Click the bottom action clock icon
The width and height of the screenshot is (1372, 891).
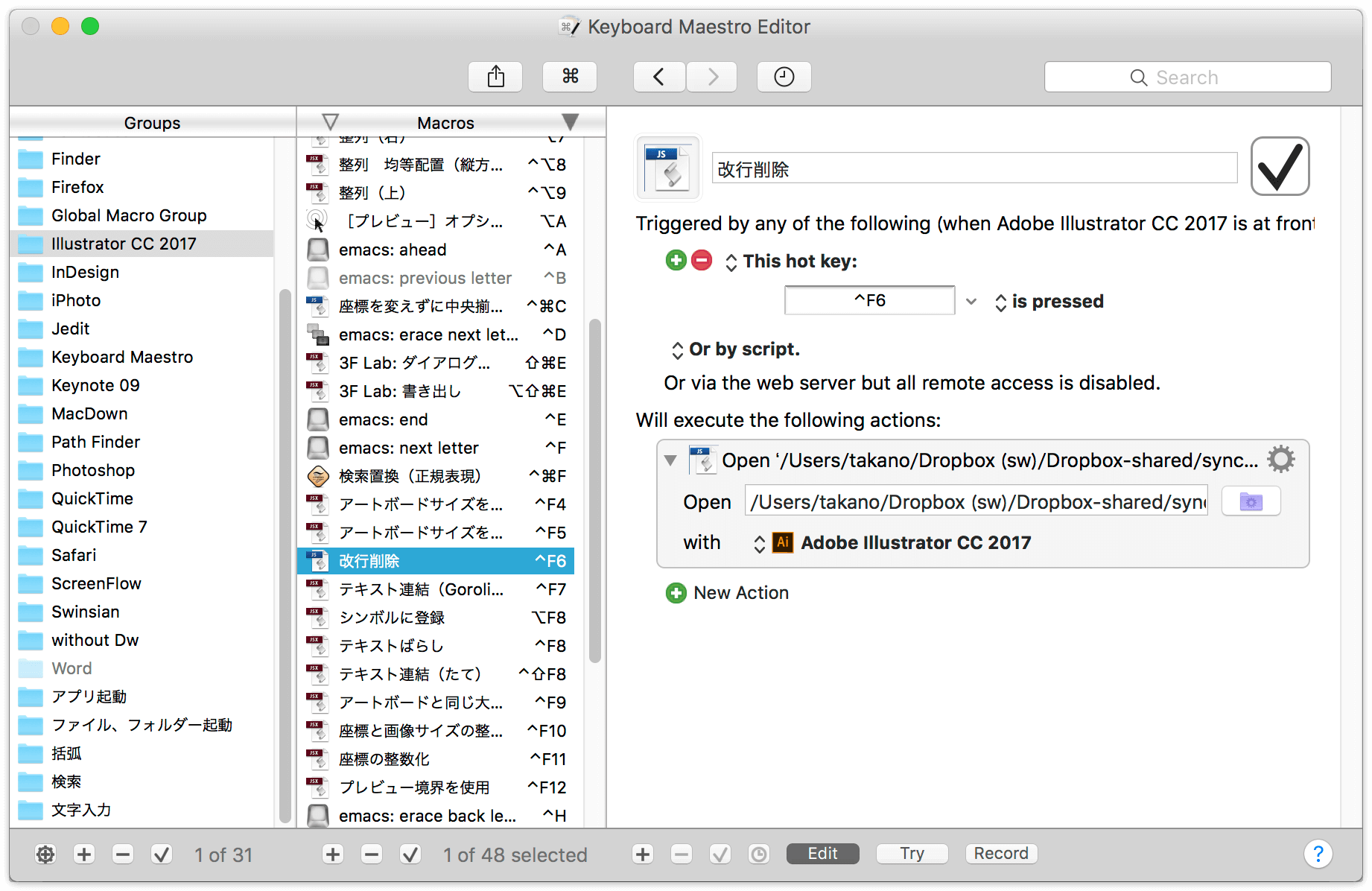click(759, 854)
